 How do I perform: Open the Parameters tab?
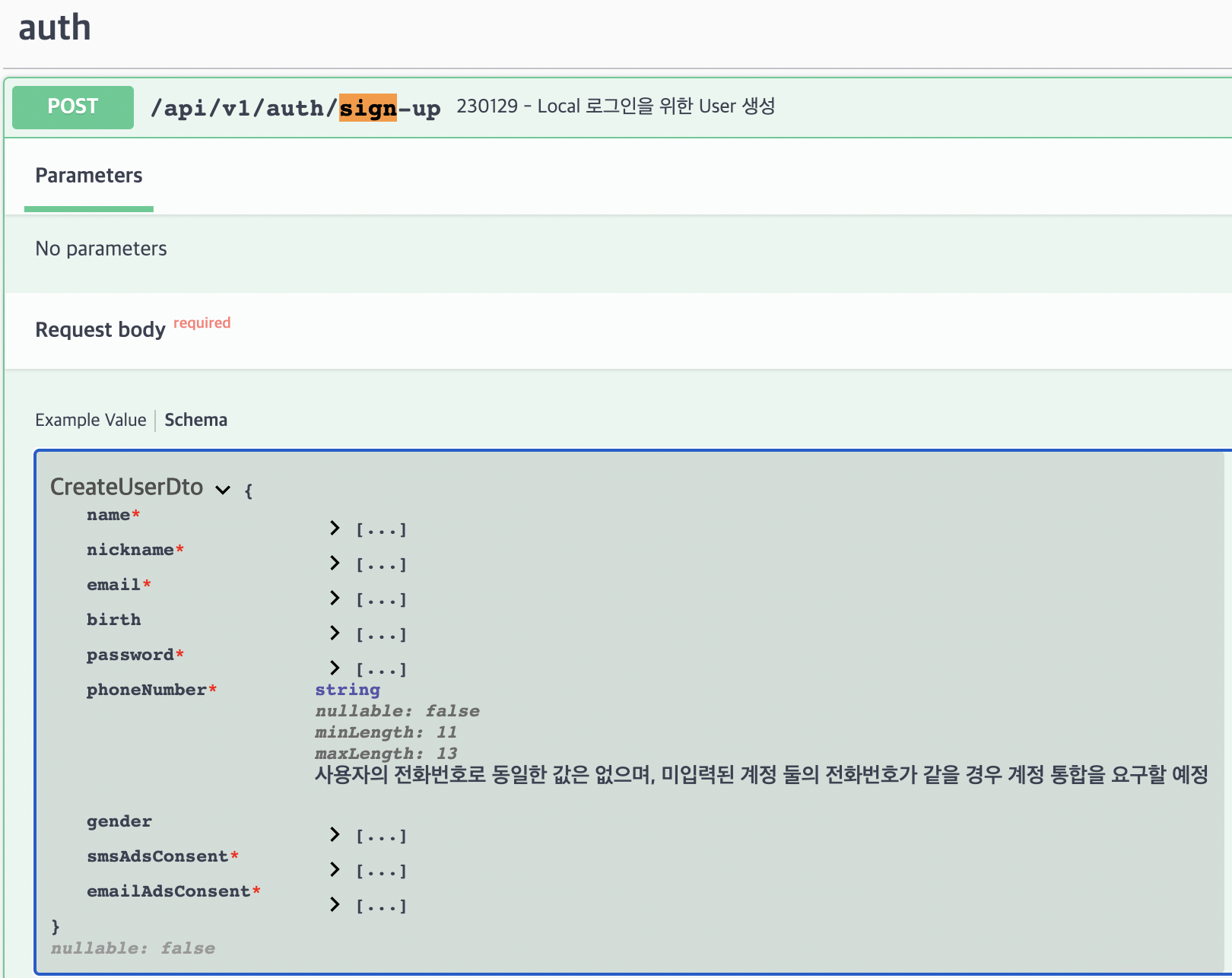click(x=88, y=176)
